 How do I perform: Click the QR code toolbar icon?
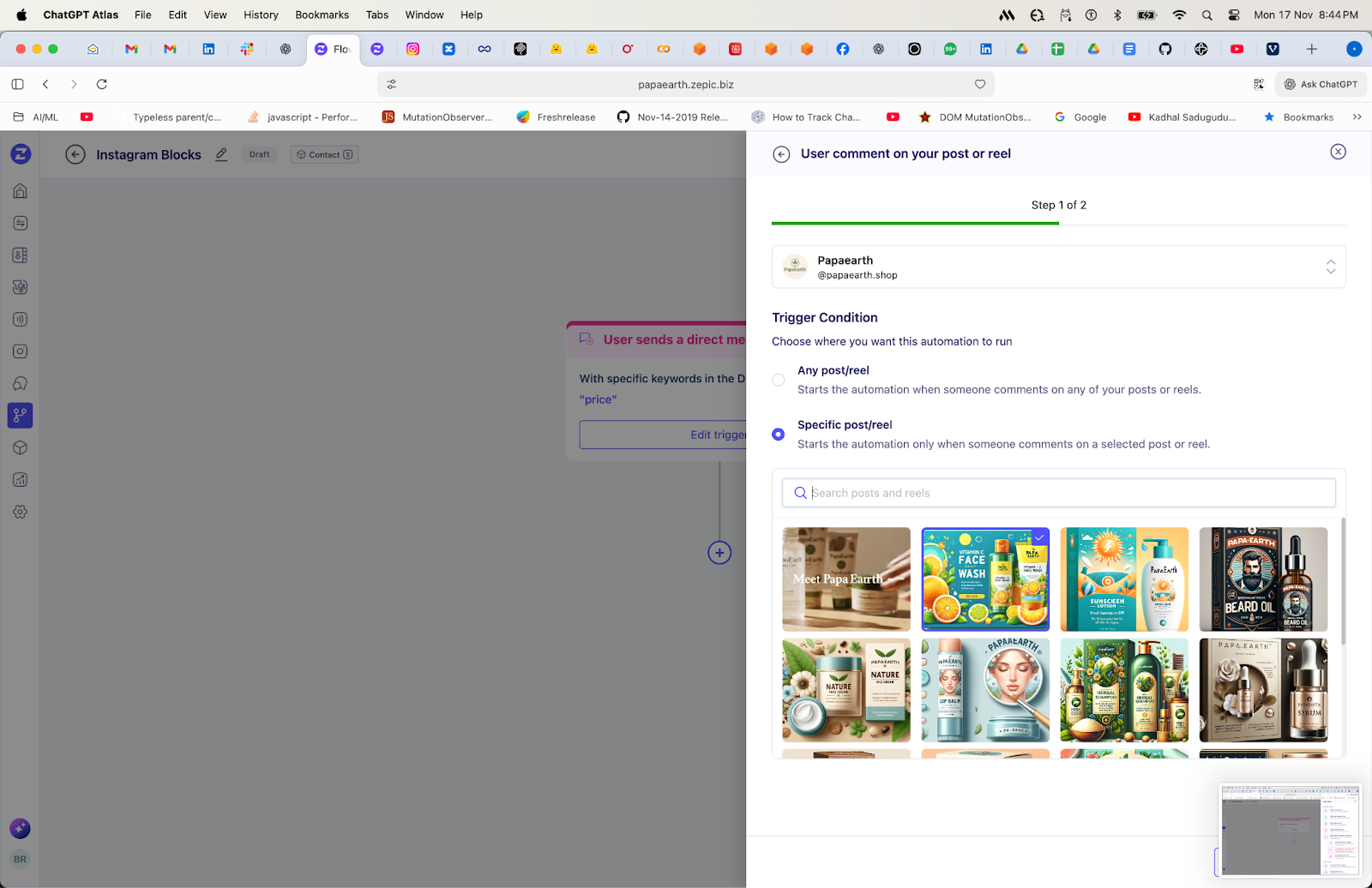coord(1259,84)
